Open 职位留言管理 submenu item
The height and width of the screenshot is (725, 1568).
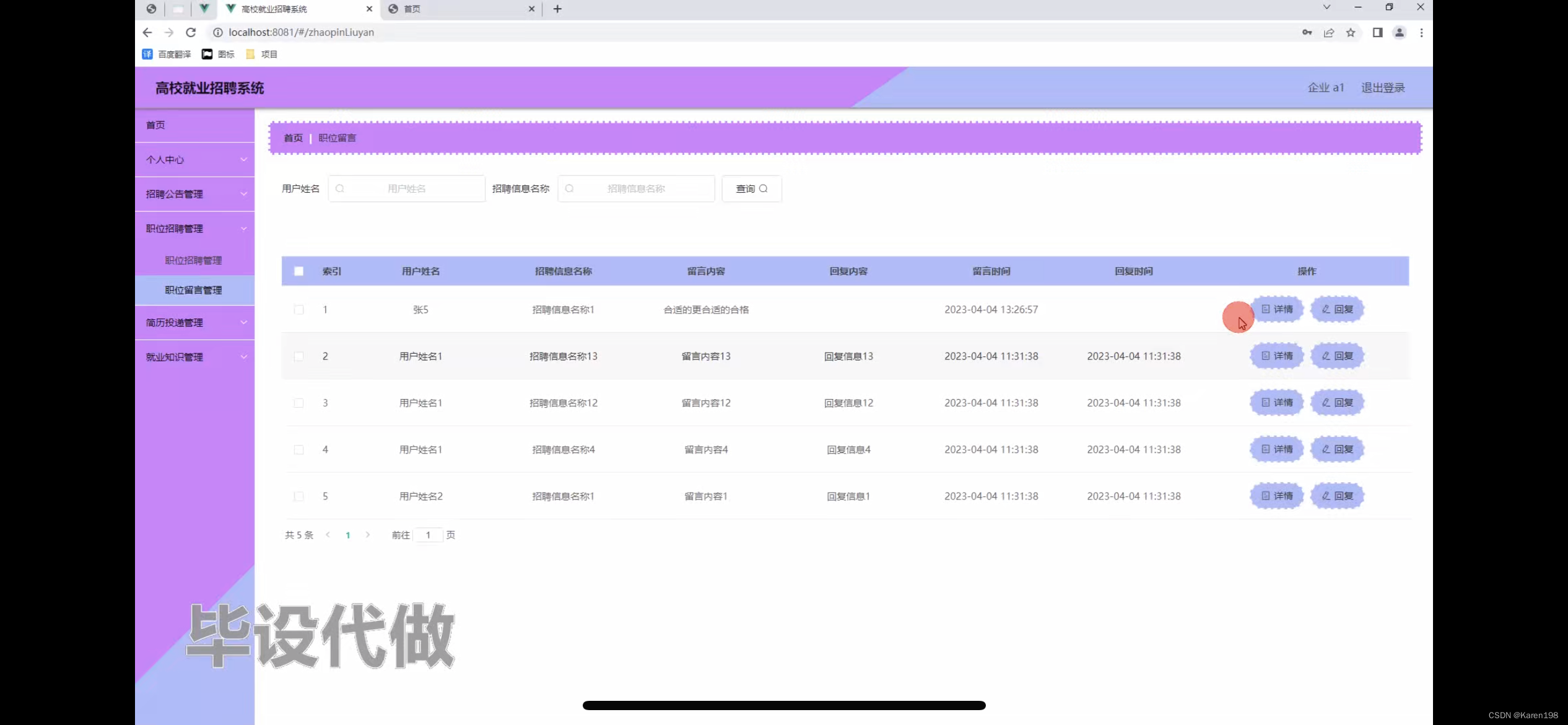click(x=194, y=290)
